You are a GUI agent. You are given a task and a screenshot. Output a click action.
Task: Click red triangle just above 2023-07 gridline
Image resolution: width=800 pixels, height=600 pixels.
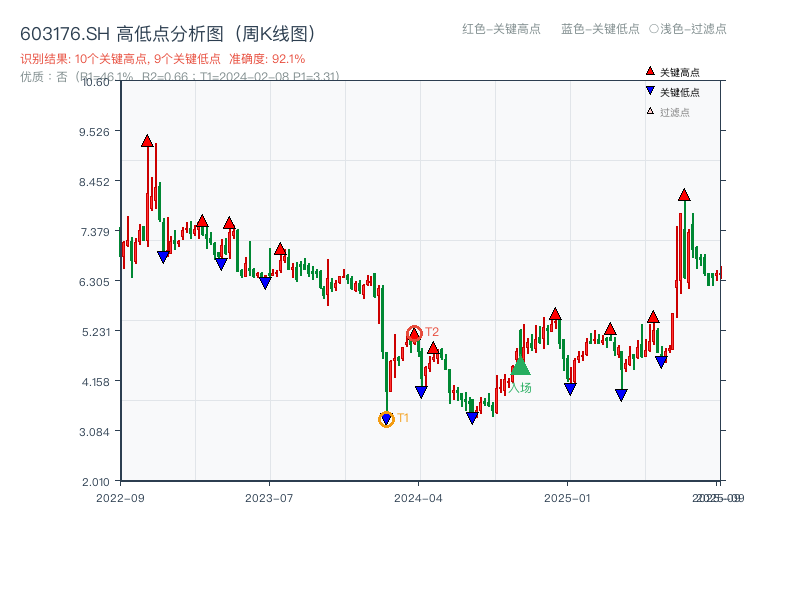[280, 249]
